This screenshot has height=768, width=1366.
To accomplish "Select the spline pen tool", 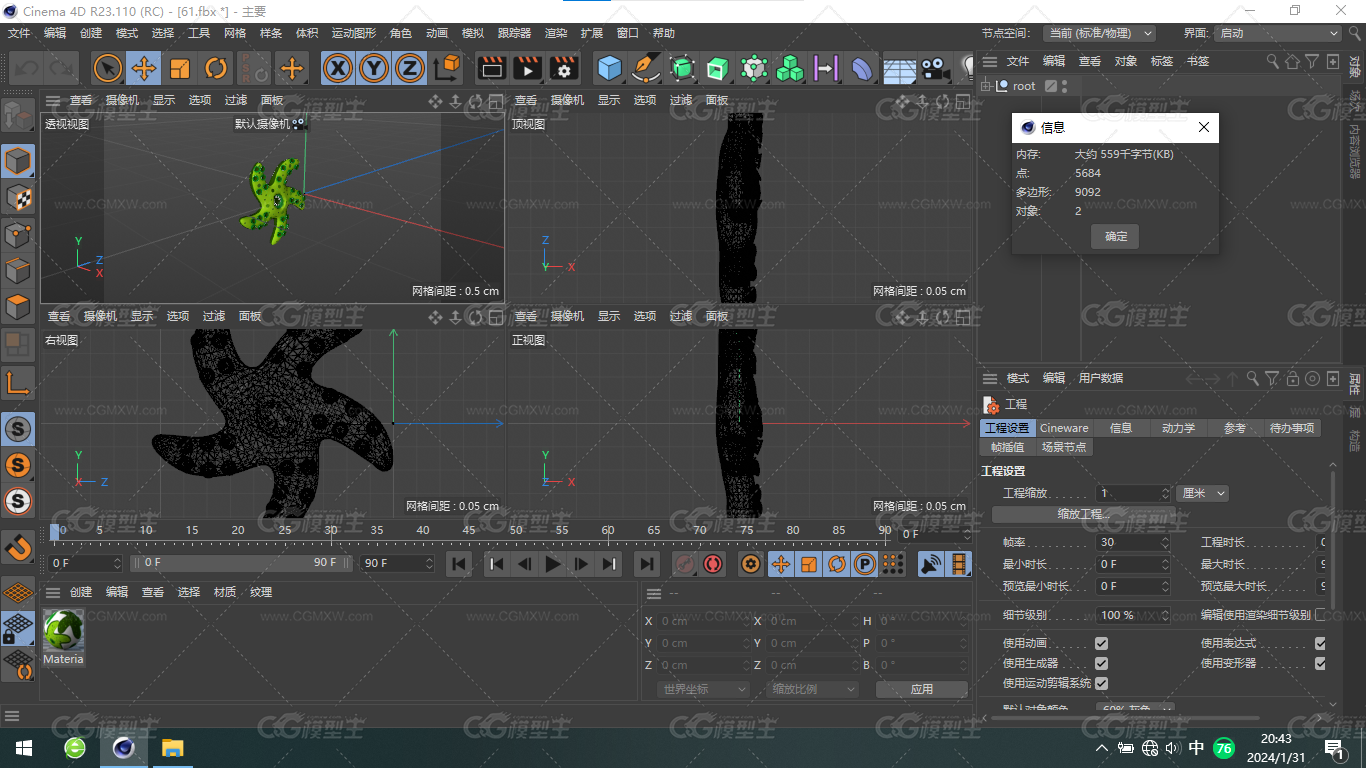I will [x=646, y=68].
